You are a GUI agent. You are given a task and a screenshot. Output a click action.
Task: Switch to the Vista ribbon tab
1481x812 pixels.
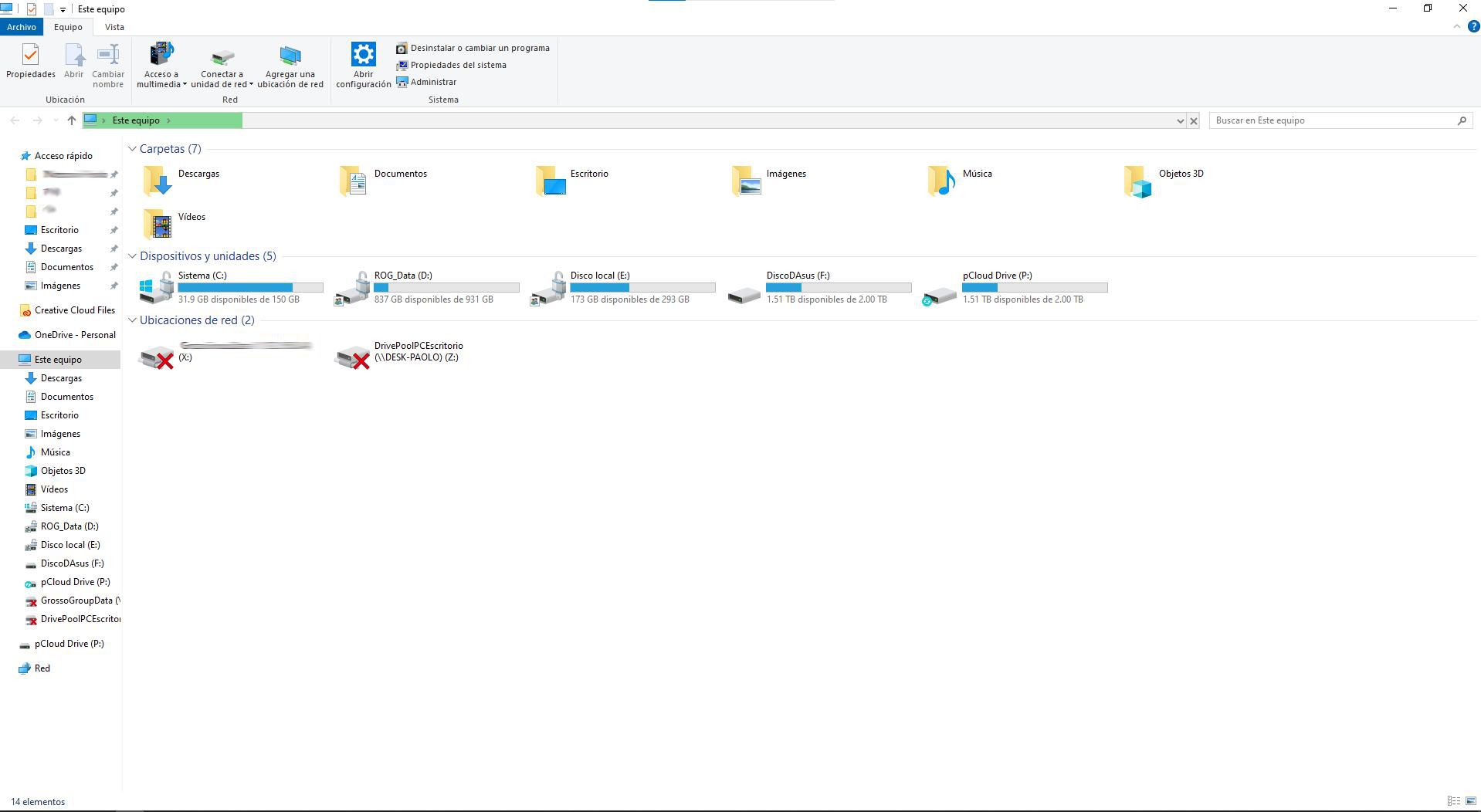(114, 27)
